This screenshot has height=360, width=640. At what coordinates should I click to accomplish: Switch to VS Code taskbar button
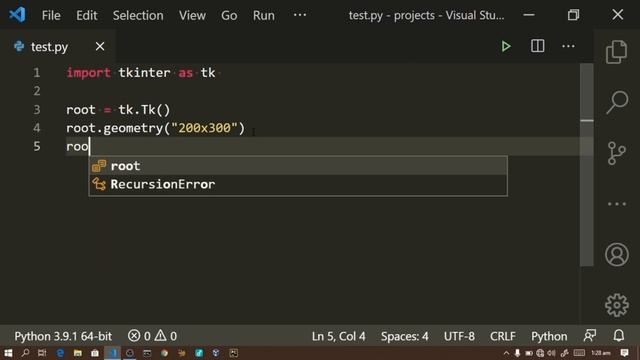tap(113, 353)
